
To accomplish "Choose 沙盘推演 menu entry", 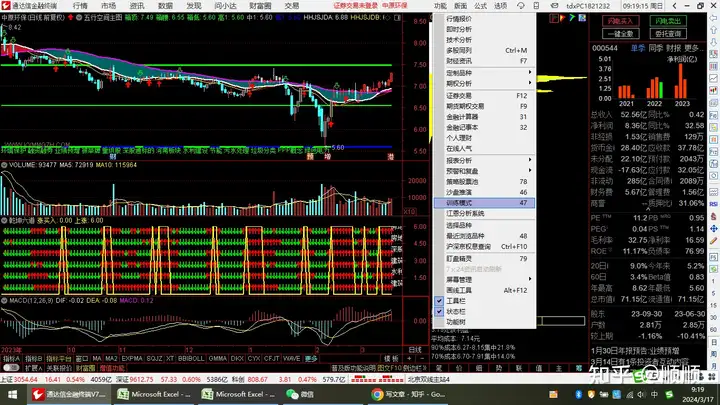I will point(484,192).
